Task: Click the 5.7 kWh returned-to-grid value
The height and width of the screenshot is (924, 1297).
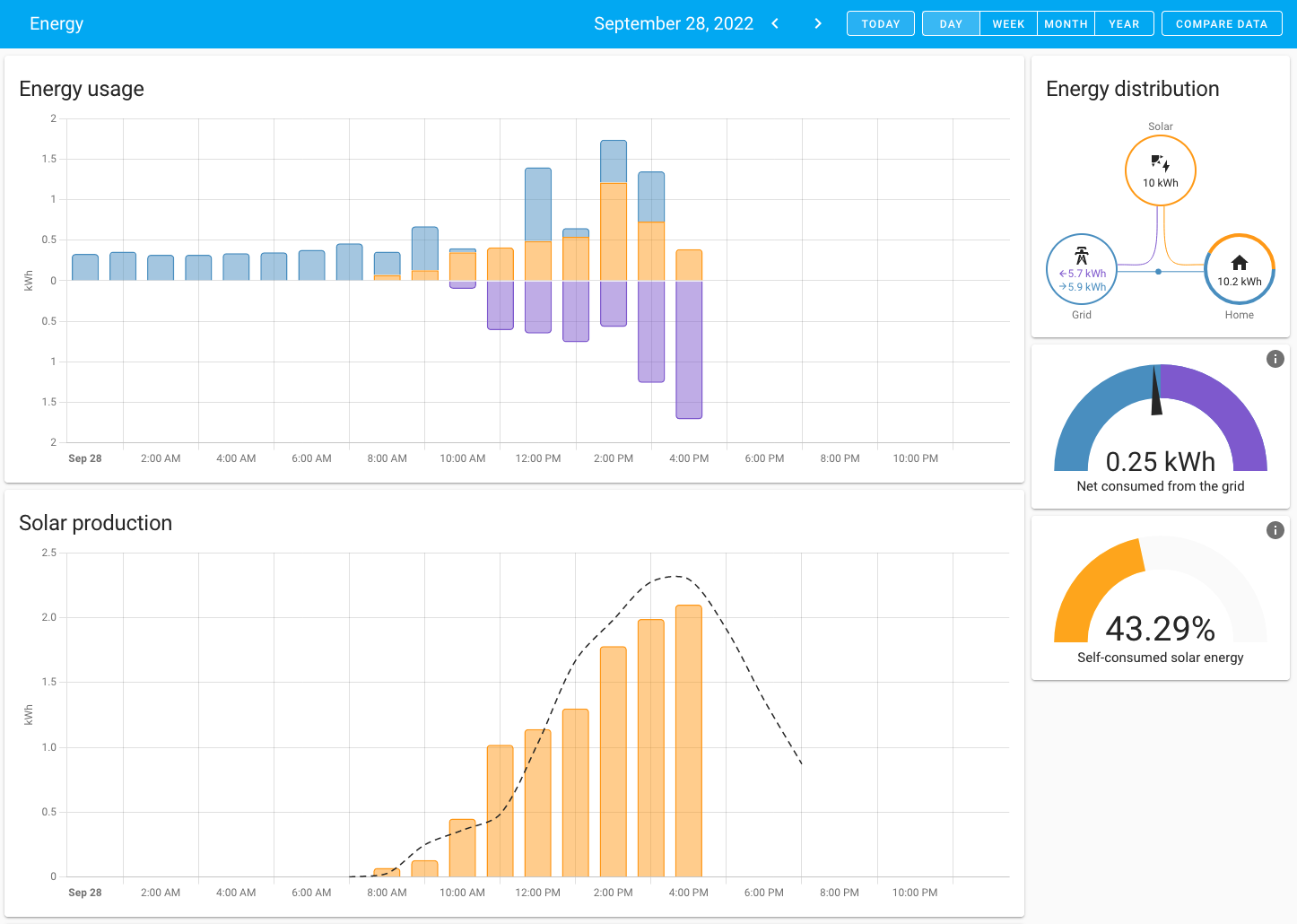Action: click(1086, 274)
